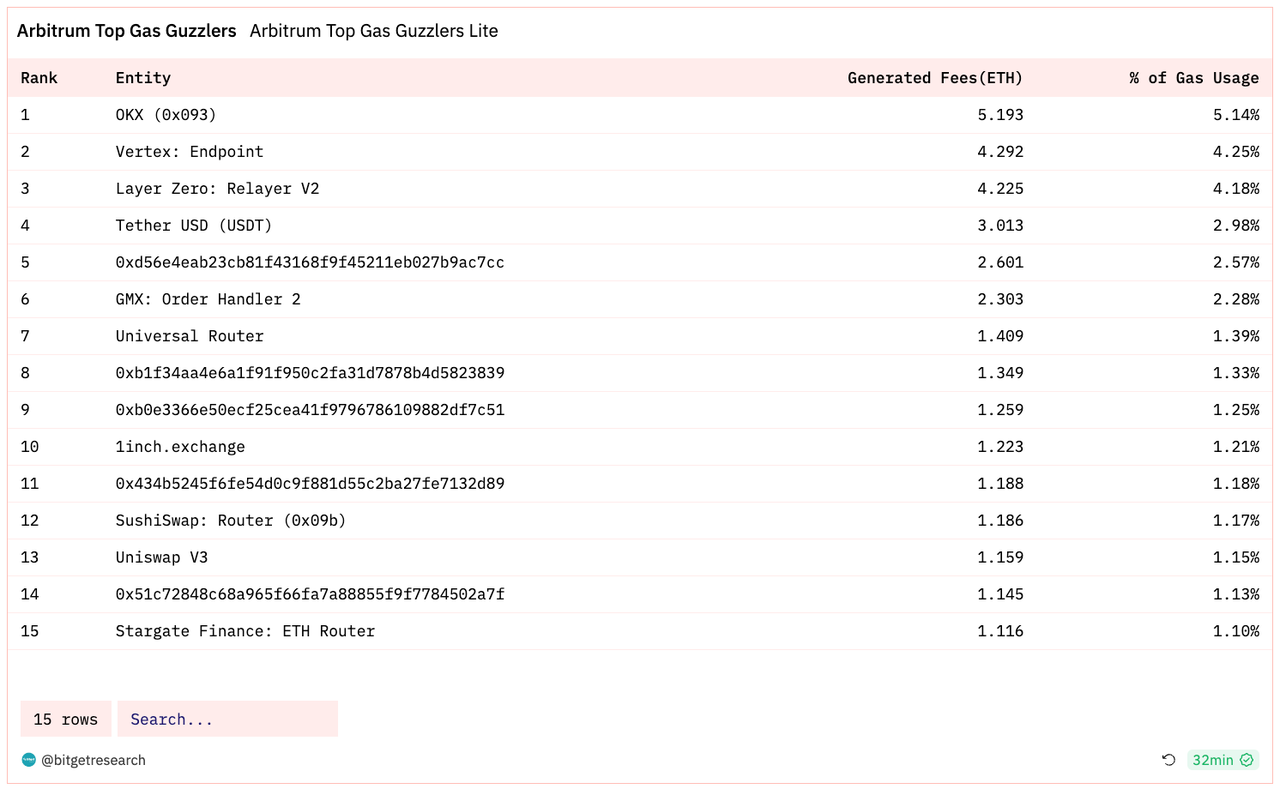Click the 1.21% gas usage value
Image resolution: width=1280 pixels, height=789 pixels.
(1236, 447)
